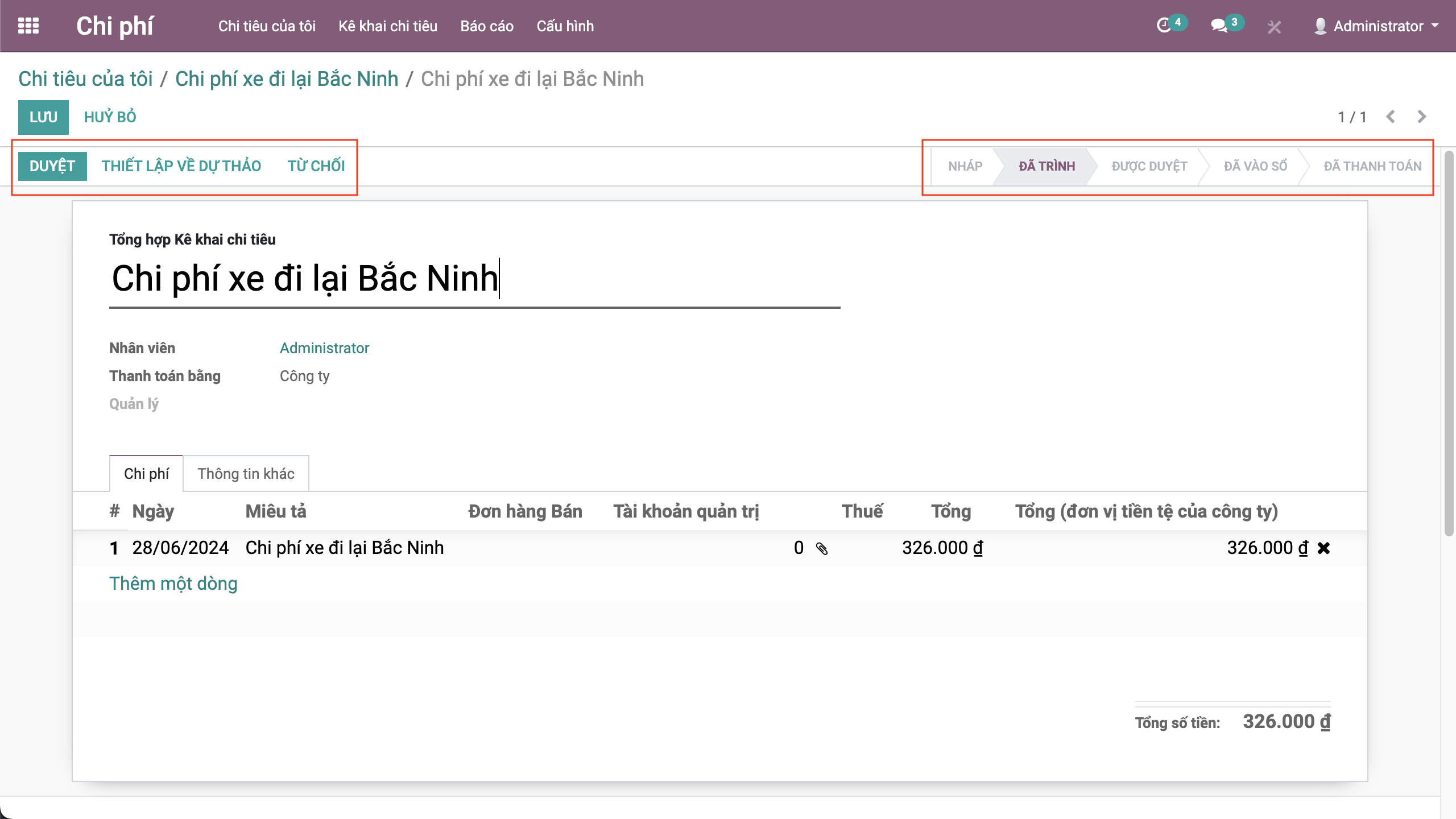The image size is (1456, 819).
Task: Expand the Administrator user dropdown
Action: [x=1377, y=26]
